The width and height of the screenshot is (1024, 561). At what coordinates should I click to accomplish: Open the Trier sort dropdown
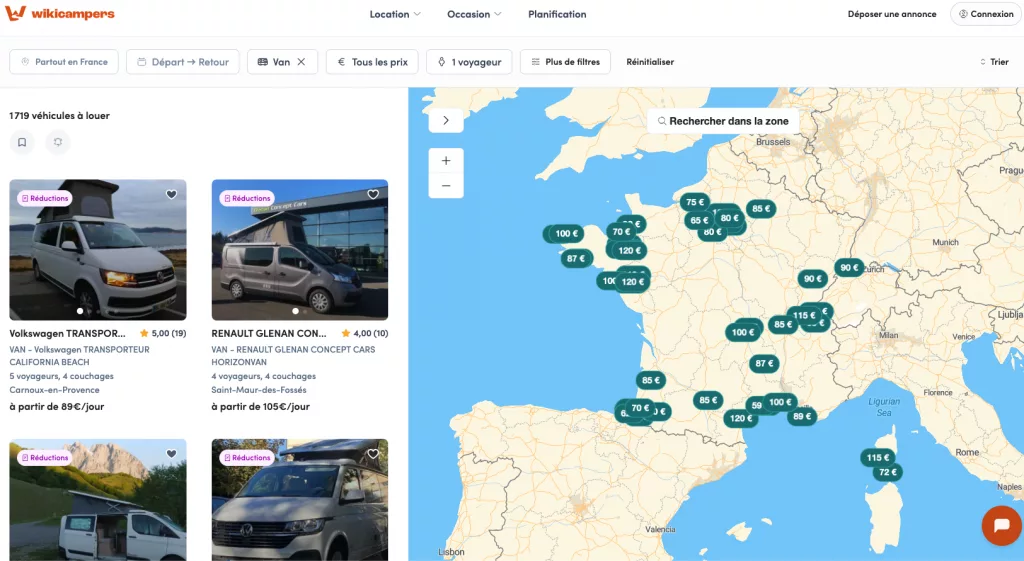994,62
